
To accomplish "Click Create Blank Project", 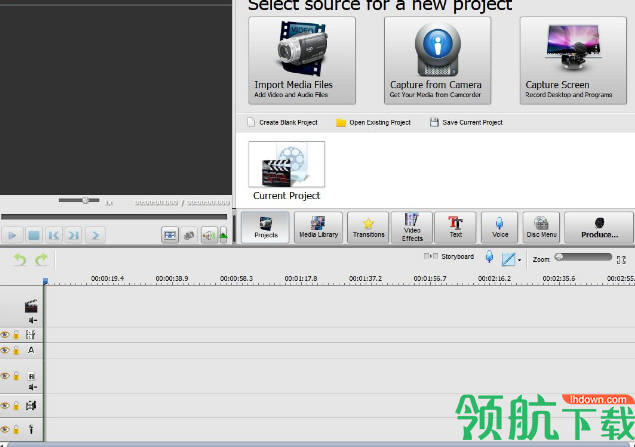I will pyautogui.click(x=283, y=122).
